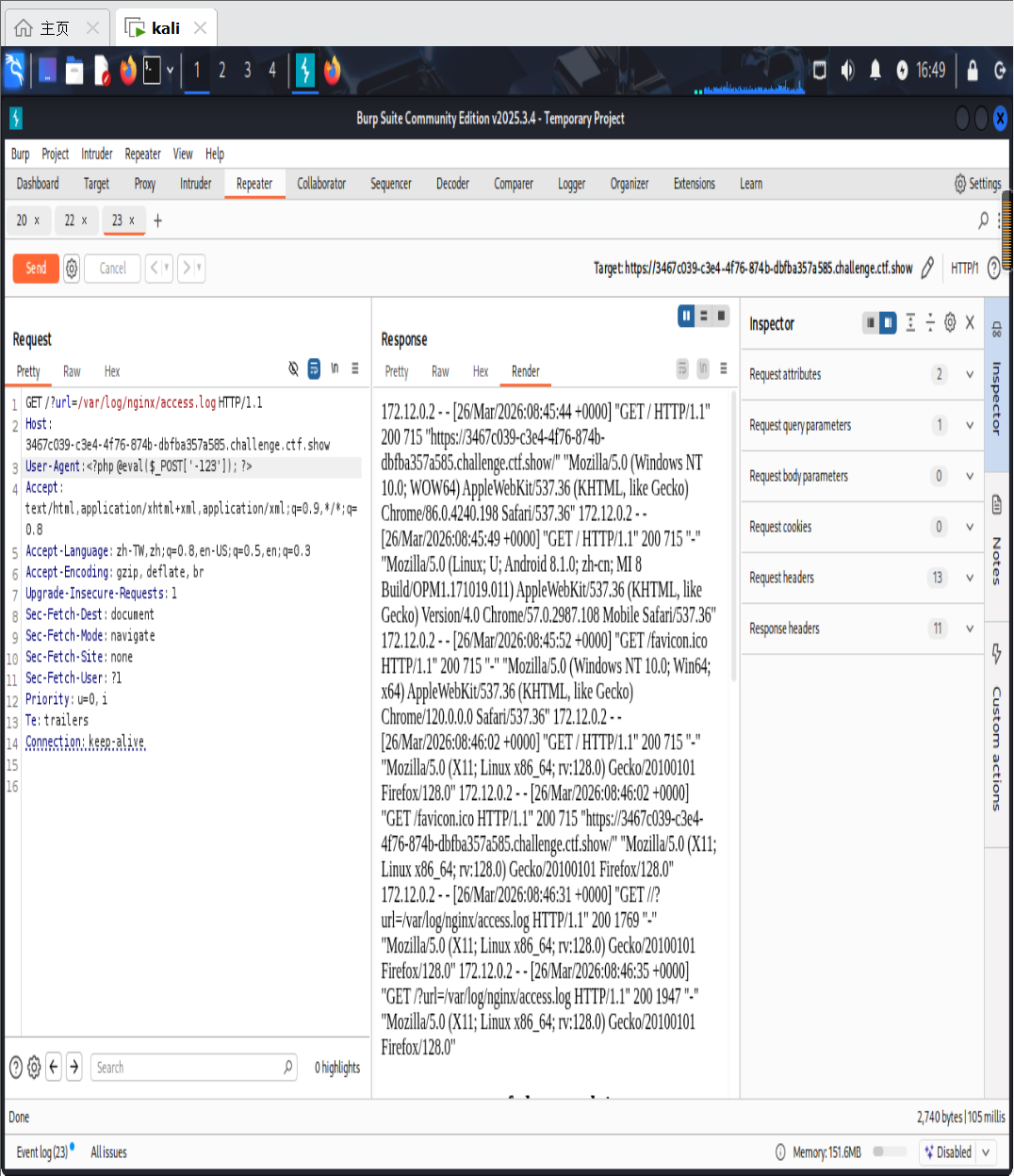
Task: Edit the target with the pencil icon
Action: point(927,269)
